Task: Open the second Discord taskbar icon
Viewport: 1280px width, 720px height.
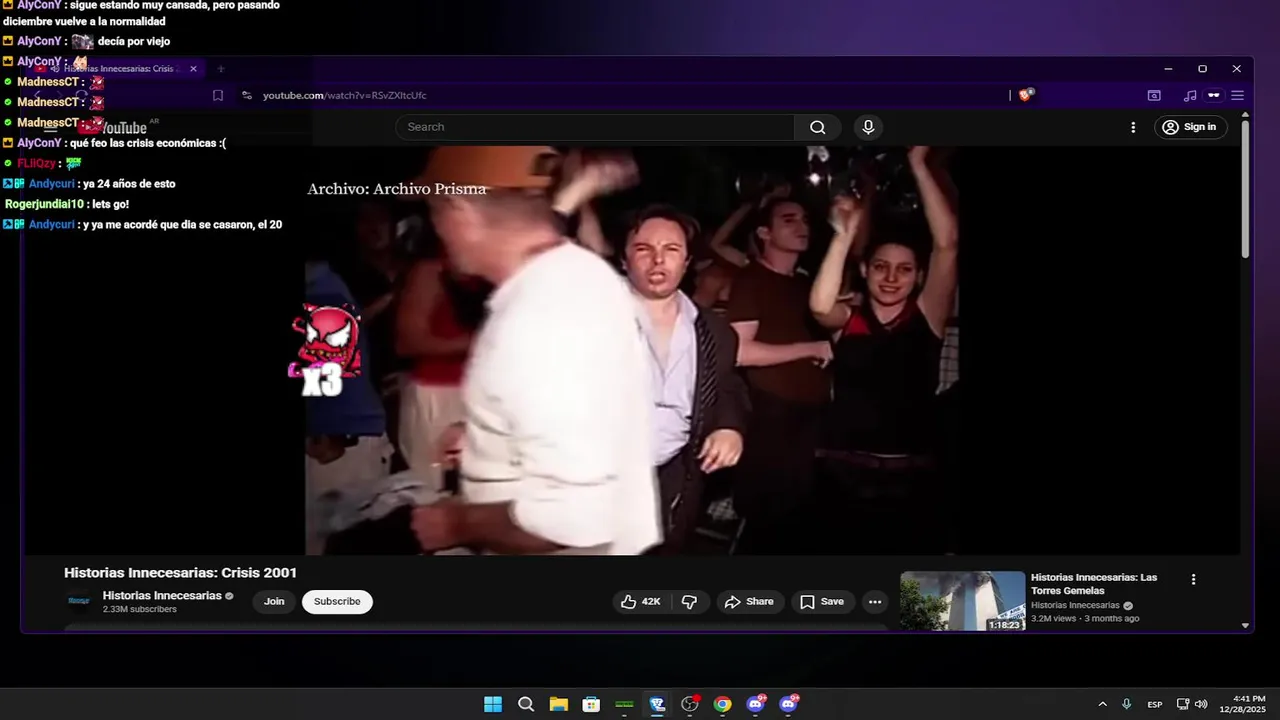Action: click(x=789, y=704)
